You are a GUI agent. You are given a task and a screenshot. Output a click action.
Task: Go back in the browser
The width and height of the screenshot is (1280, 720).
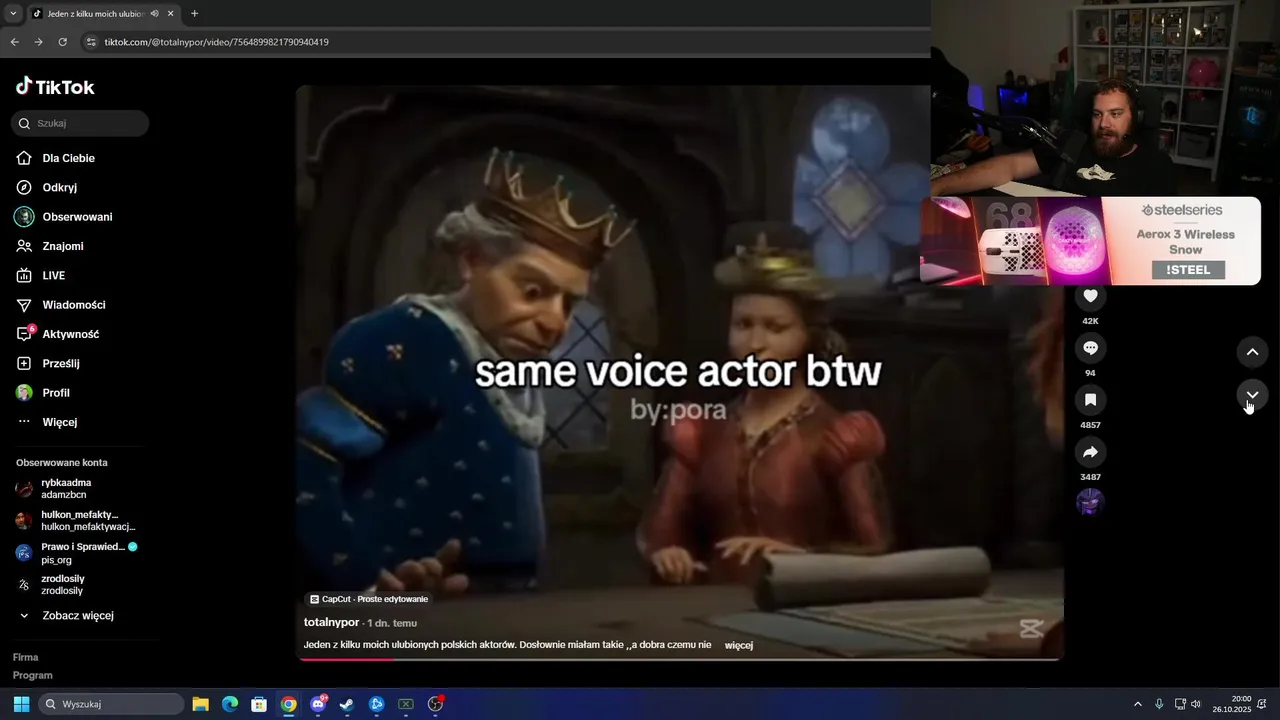14,42
